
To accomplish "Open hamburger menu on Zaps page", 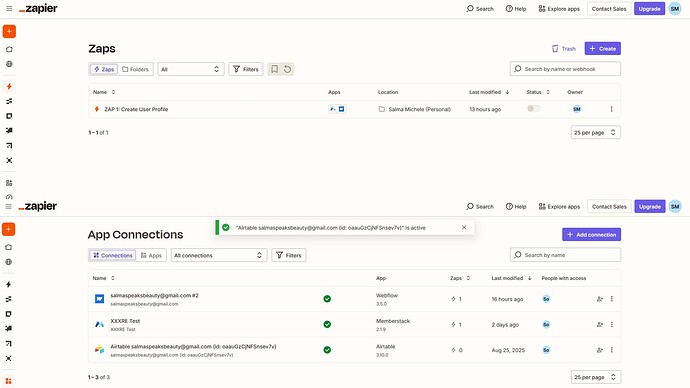I will (9, 9).
